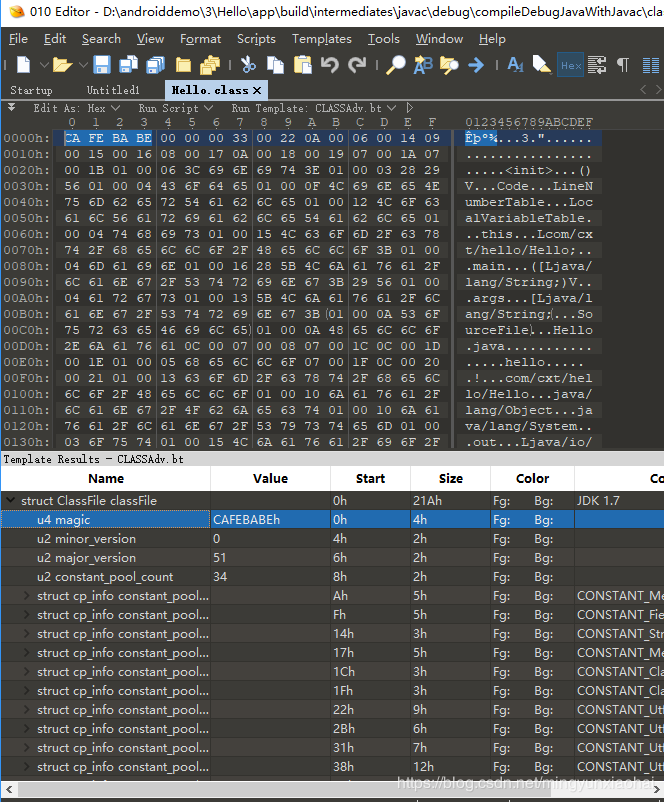The image size is (664, 802).
Task: Click the Value column header
Action: click(270, 478)
